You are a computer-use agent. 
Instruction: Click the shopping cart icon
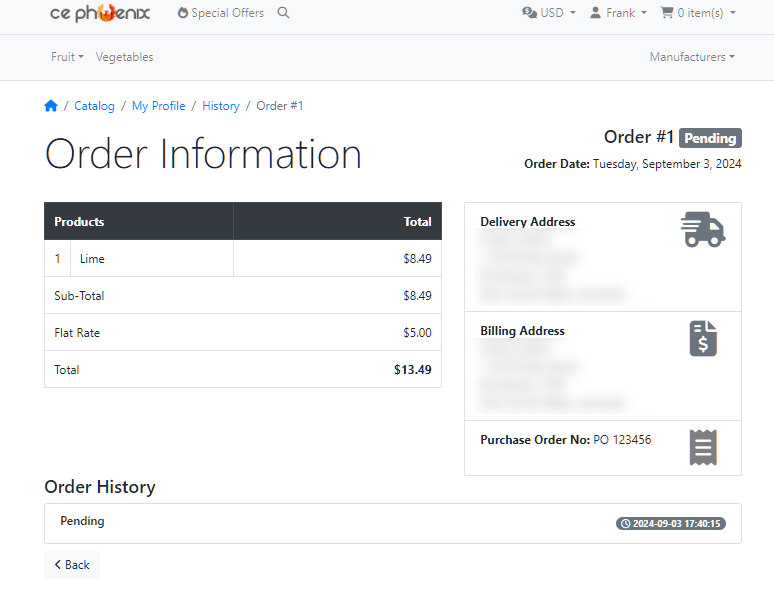[667, 12]
